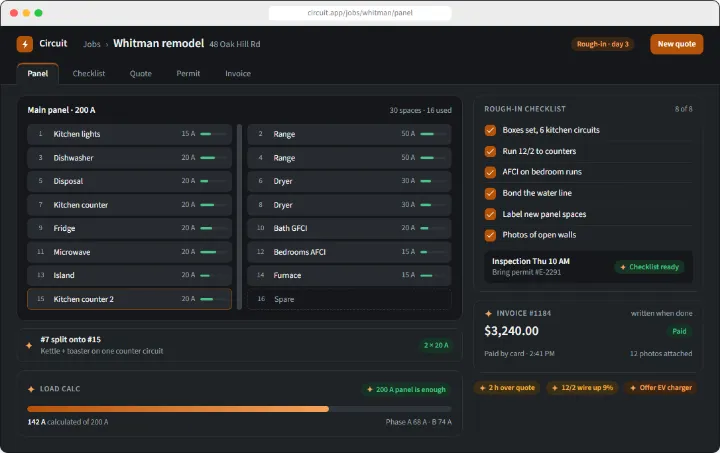Viewport: 720px width, 453px height.
Task: Click the Rough-in day 3 status badge
Action: pyautogui.click(x=602, y=44)
